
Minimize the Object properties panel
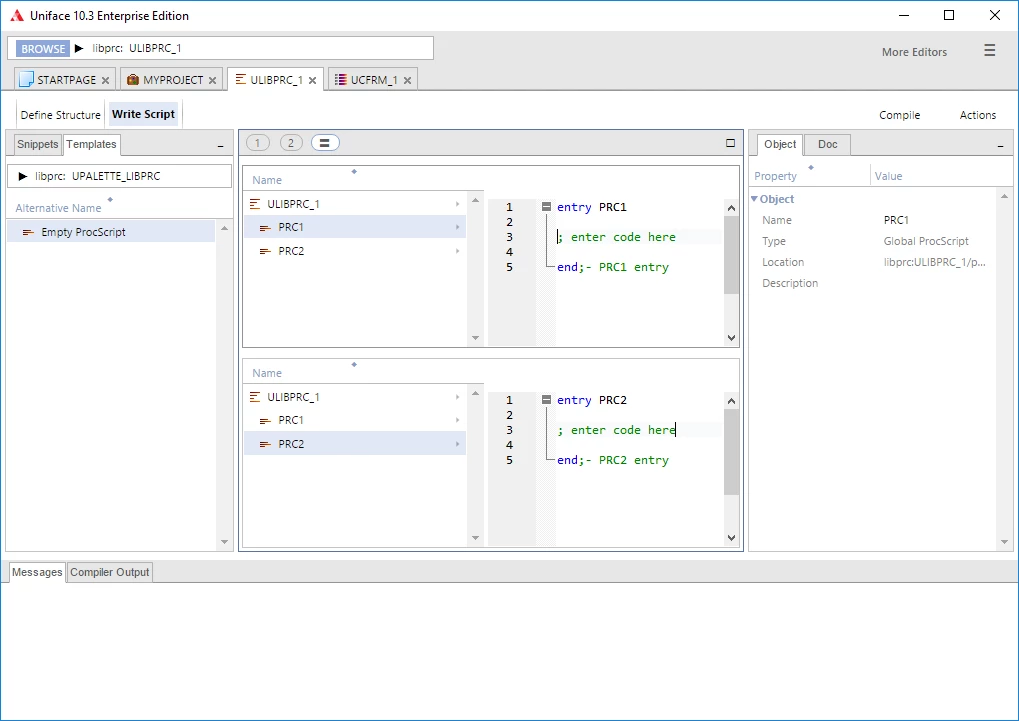[x=1000, y=146]
